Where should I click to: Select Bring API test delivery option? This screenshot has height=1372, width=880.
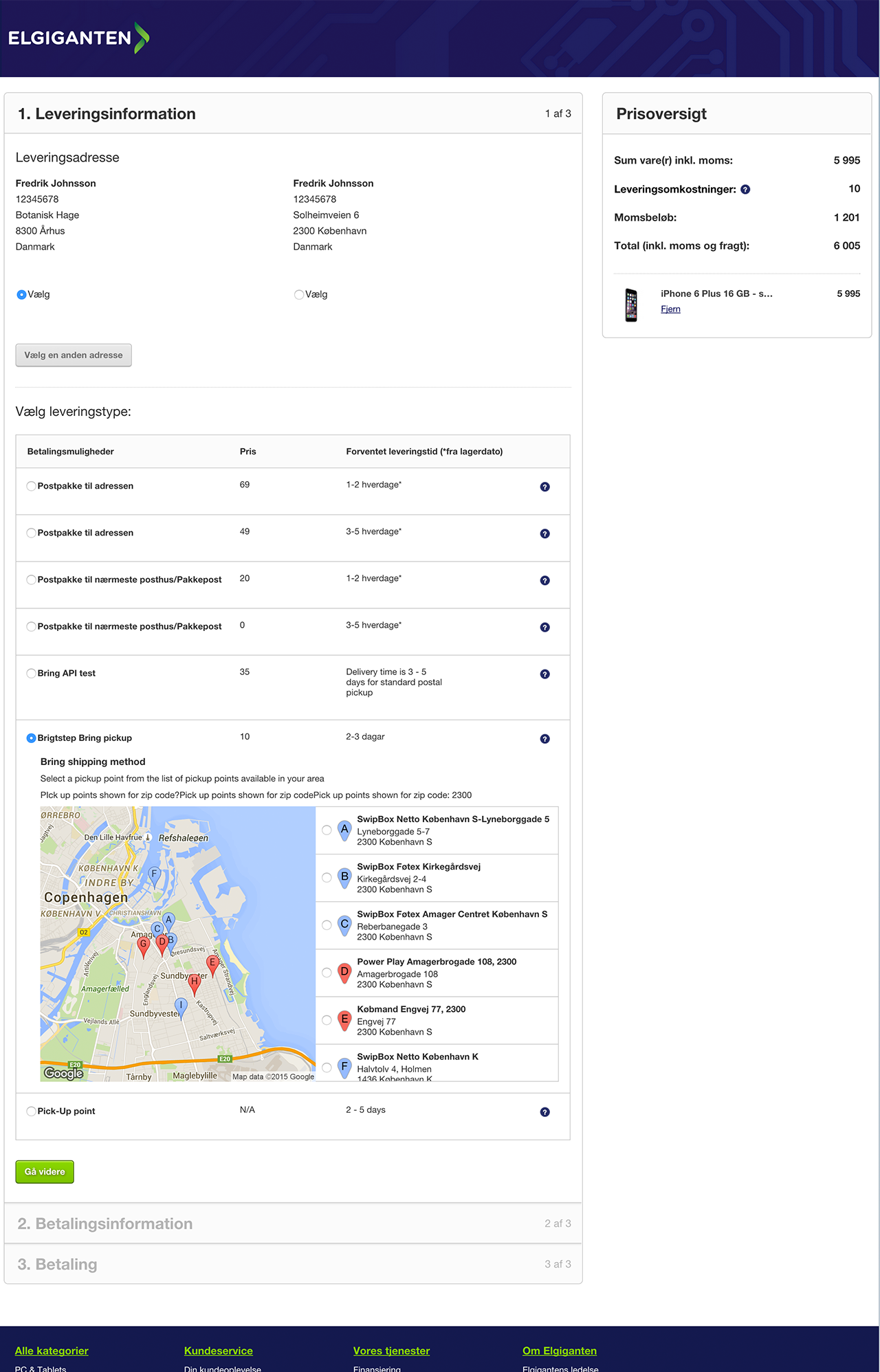31,674
